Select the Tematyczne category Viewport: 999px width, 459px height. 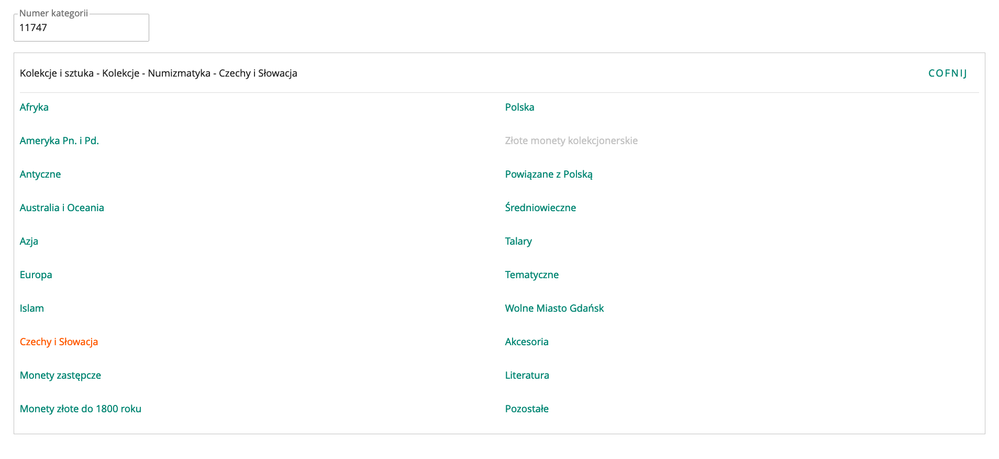point(532,275)
